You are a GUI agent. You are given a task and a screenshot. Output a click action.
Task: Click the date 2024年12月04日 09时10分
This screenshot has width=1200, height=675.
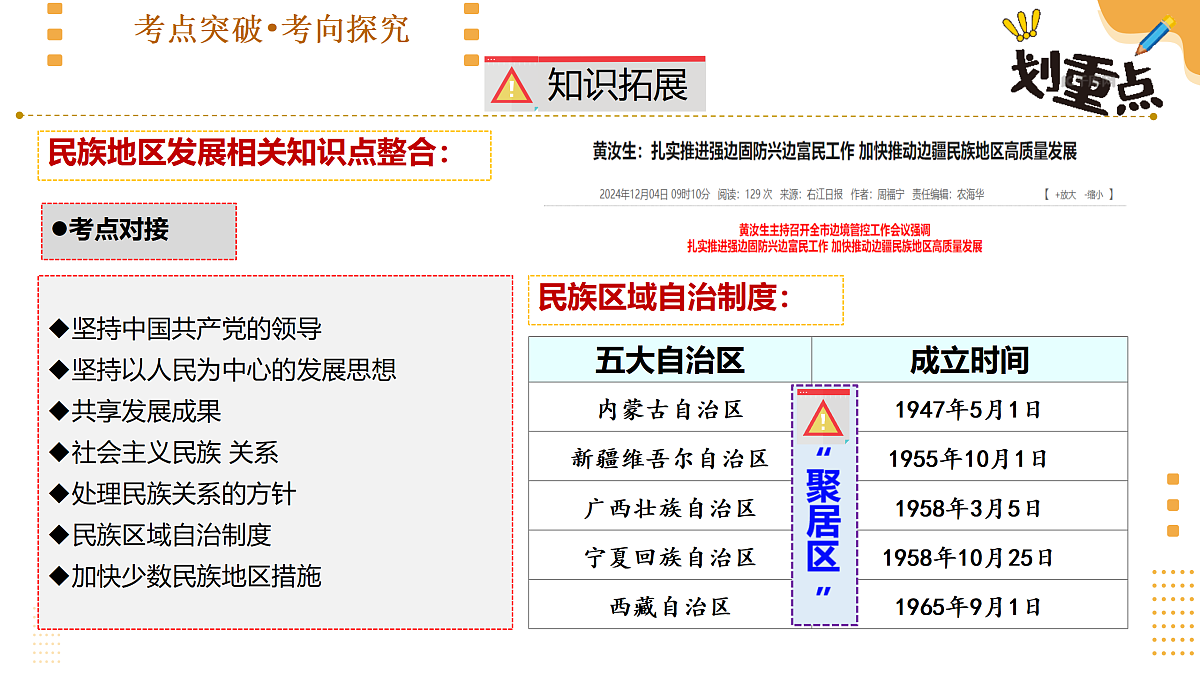tap(654, 194)
